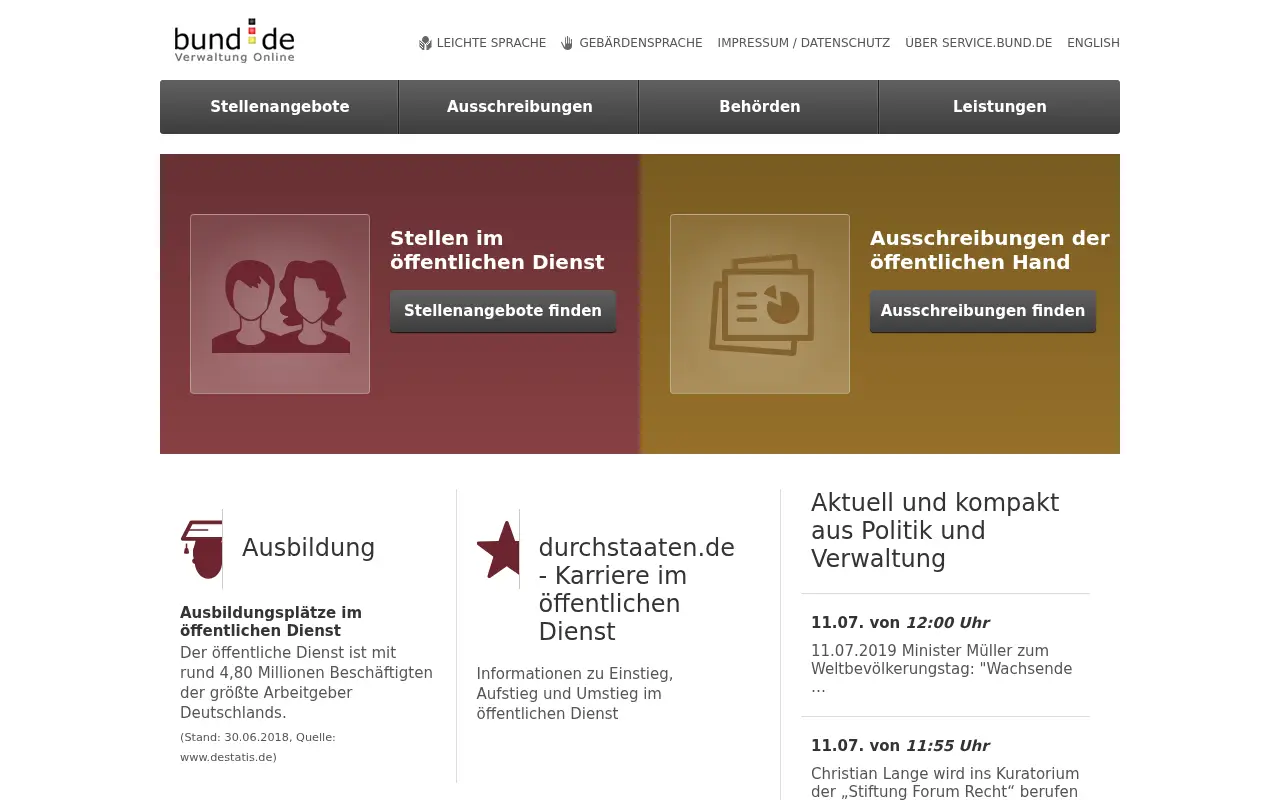Click the '4,80 Millionen Beschäftigten' paragraph
Screen dimensions: 1280x800
click(x=306, y=683)
